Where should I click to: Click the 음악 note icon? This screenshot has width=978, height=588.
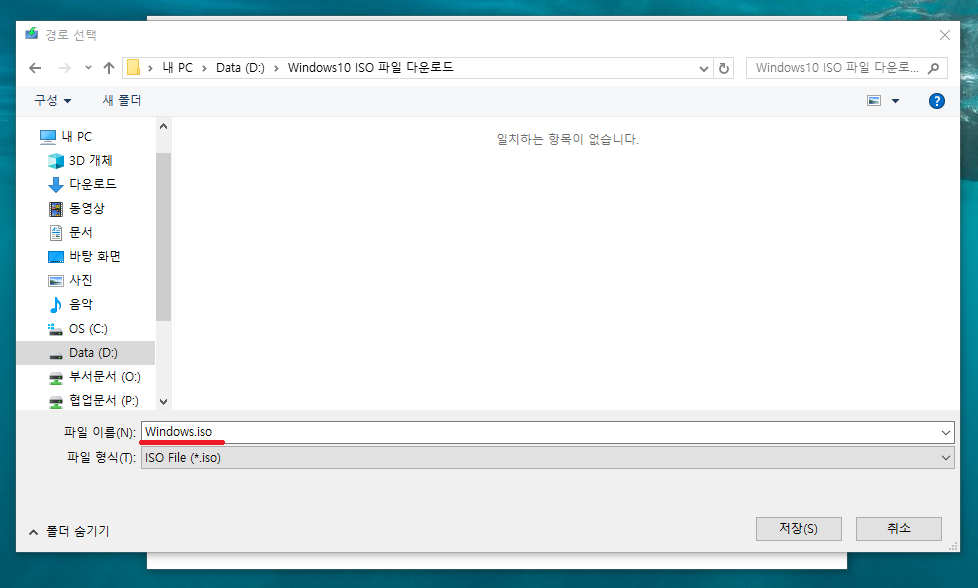[x=56, y=304]
